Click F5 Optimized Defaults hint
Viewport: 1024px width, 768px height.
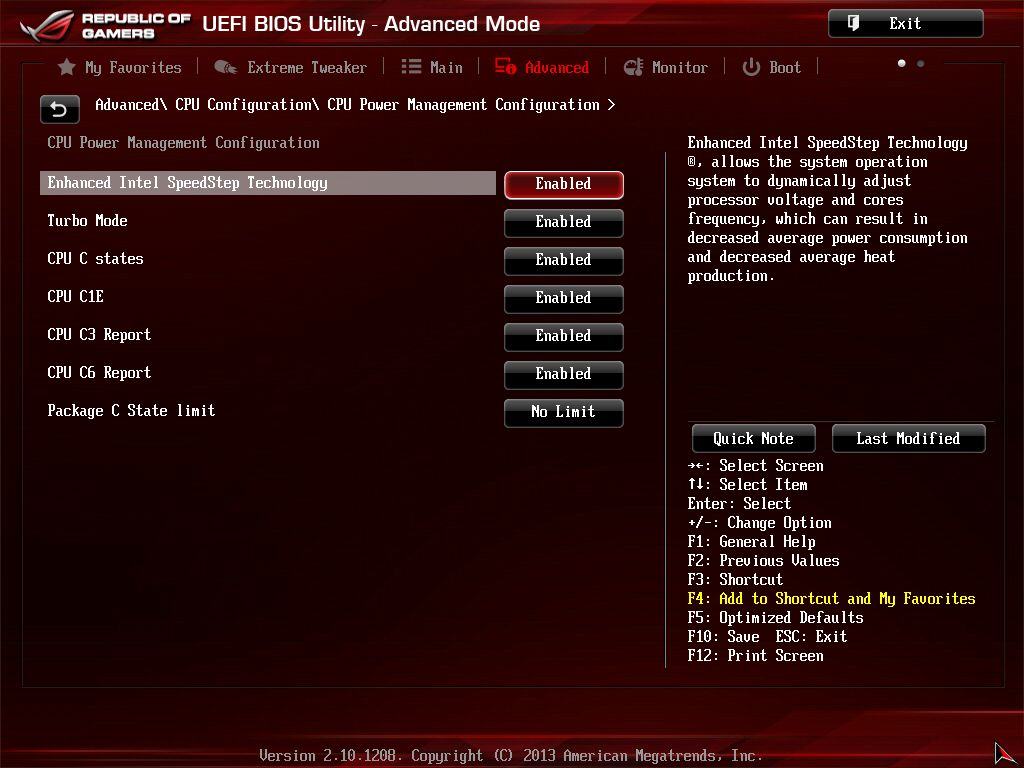(x=775, y=618)
